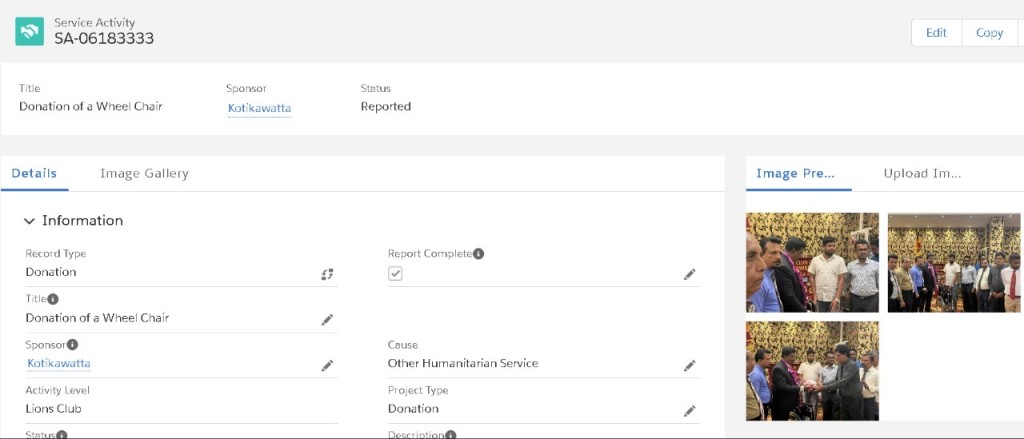Open info tooltip beside Sponsor label
Viewport: 1024px width, 439px height.
(72, 344)
